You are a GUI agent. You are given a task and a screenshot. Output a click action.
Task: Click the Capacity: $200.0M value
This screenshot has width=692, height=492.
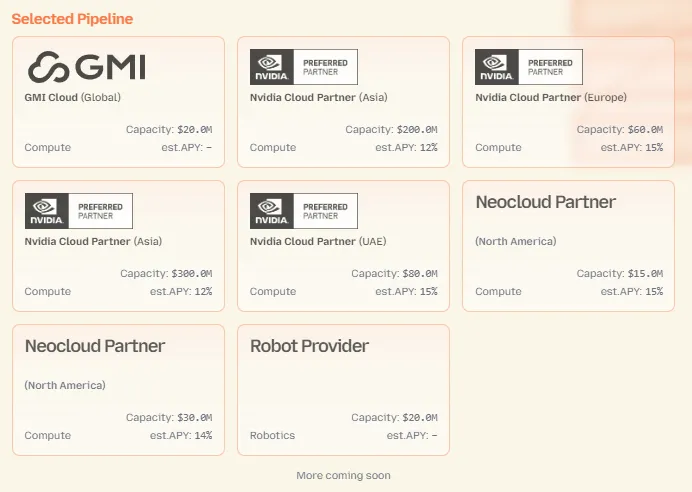[391, 130]
